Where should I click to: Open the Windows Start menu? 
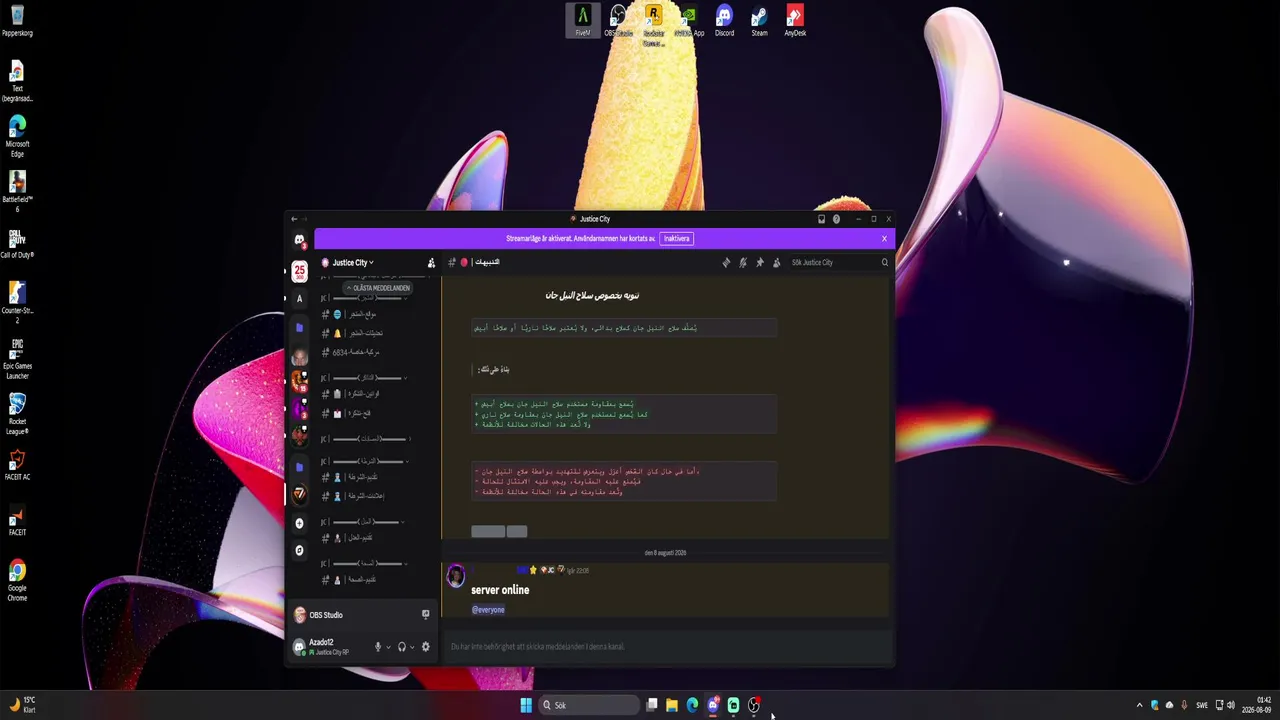(x=526, y=705)
